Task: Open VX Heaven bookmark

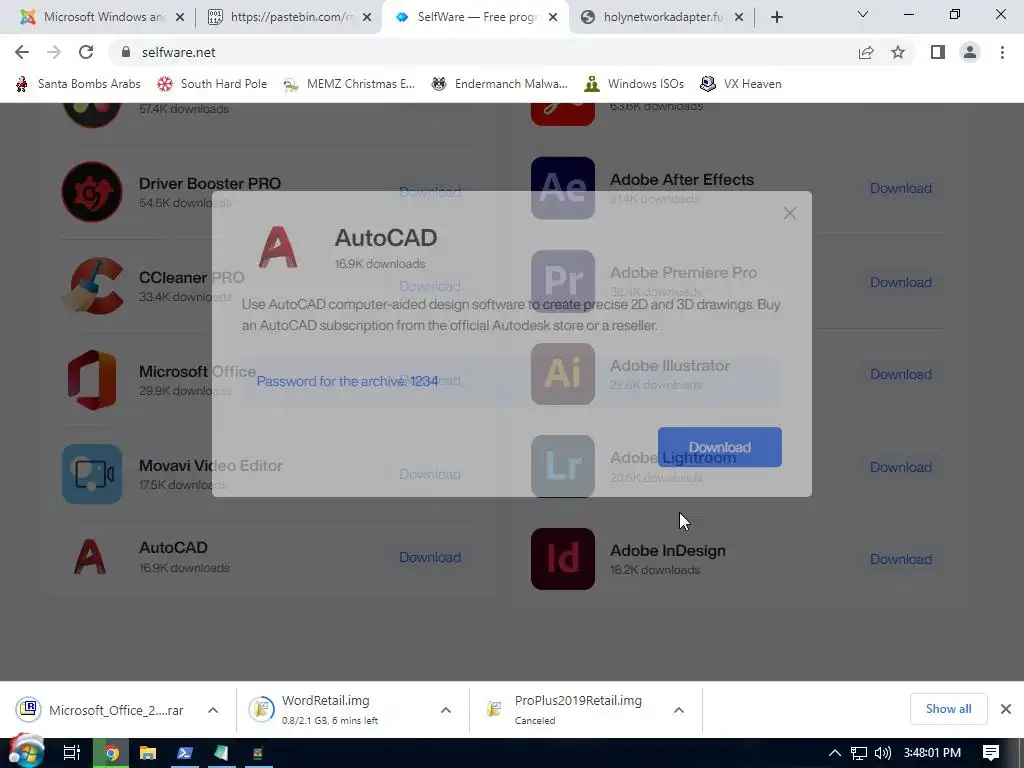Action: pos(741,84)
